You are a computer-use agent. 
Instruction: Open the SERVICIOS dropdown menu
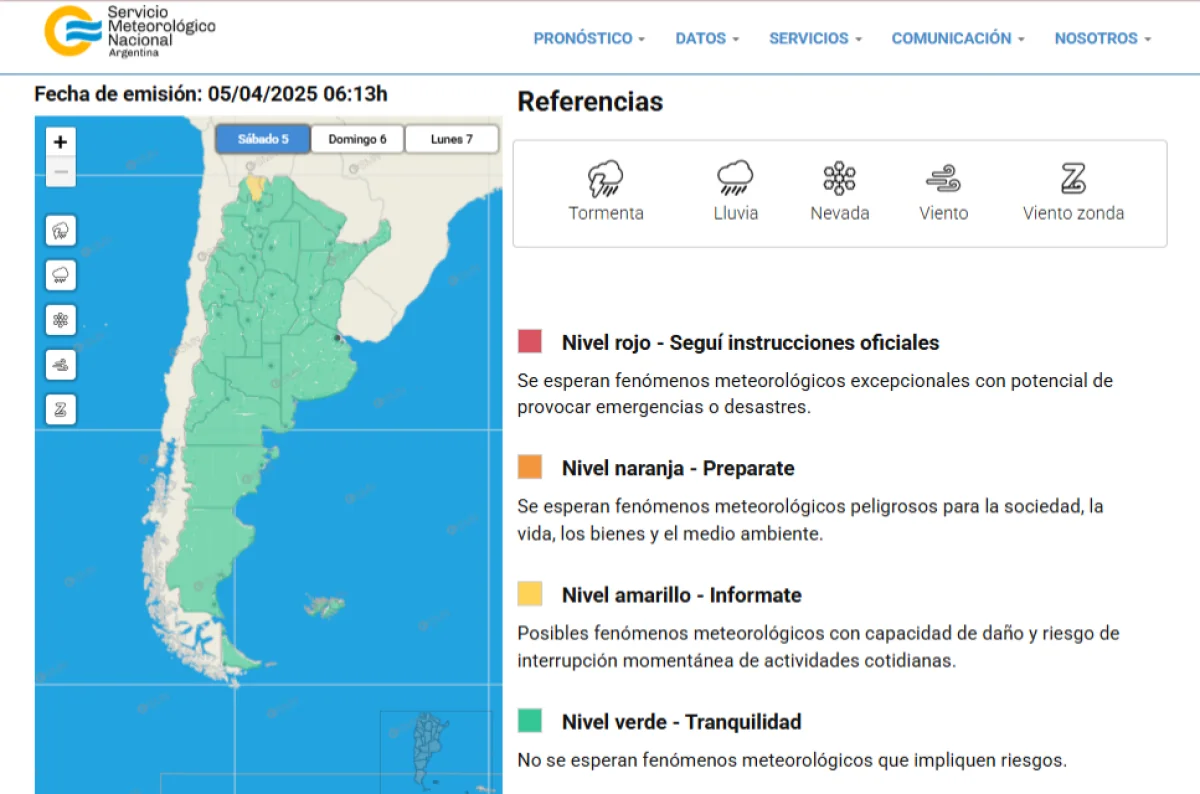pos(814,38)
